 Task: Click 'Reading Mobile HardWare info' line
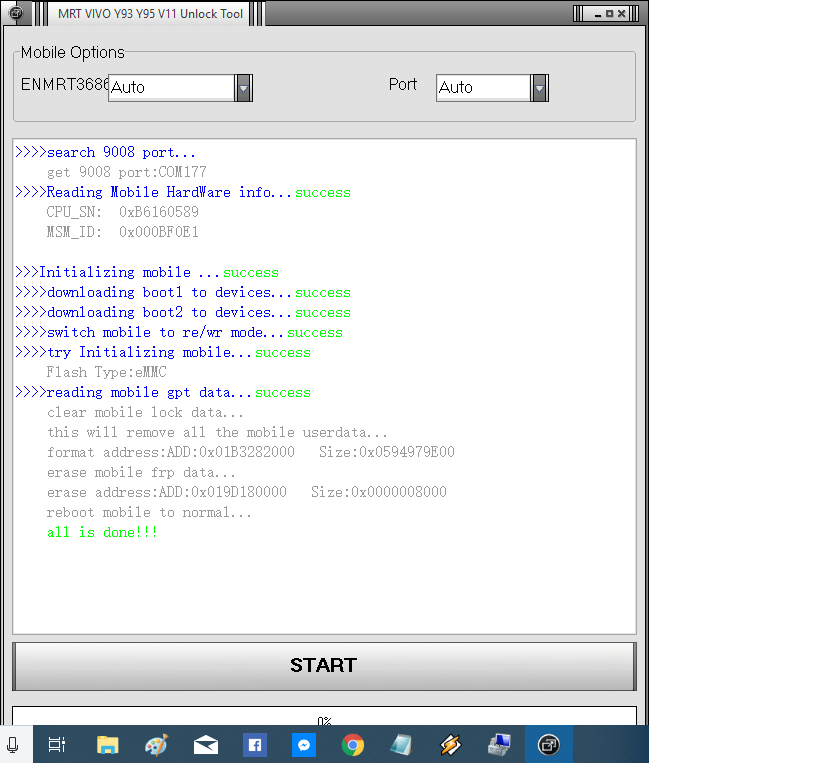pos(183,192)
